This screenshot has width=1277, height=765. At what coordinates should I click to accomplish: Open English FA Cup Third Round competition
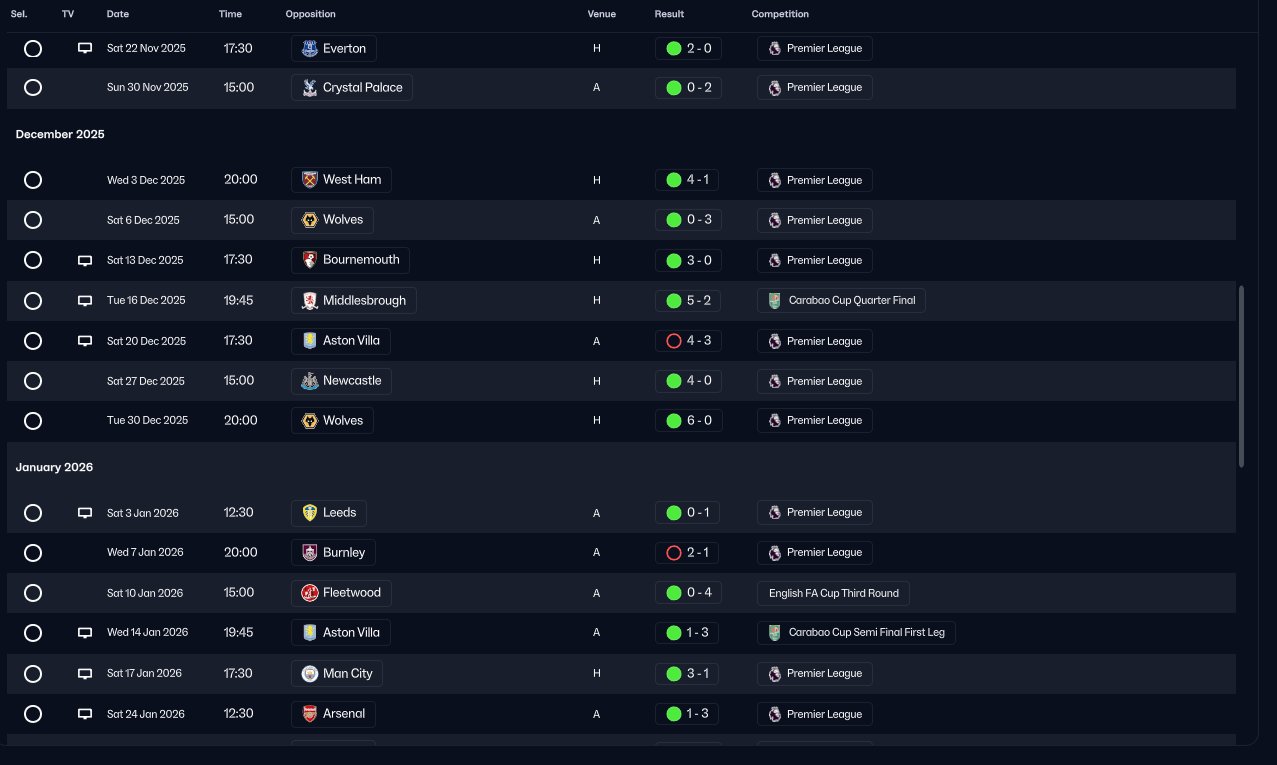click(833, 593)
